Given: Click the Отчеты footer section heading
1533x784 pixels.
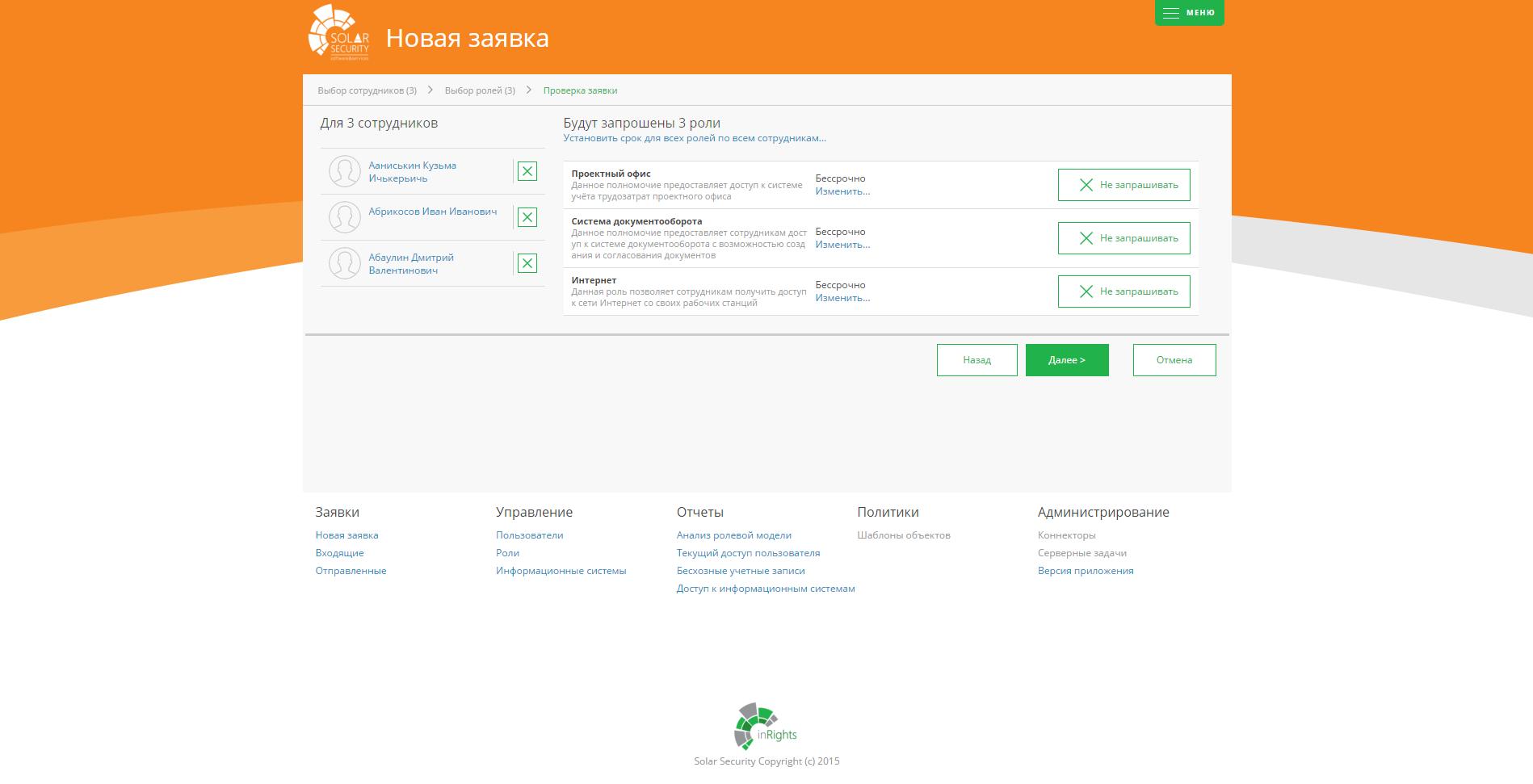Looking at the screenshot, I should point(699,512).
